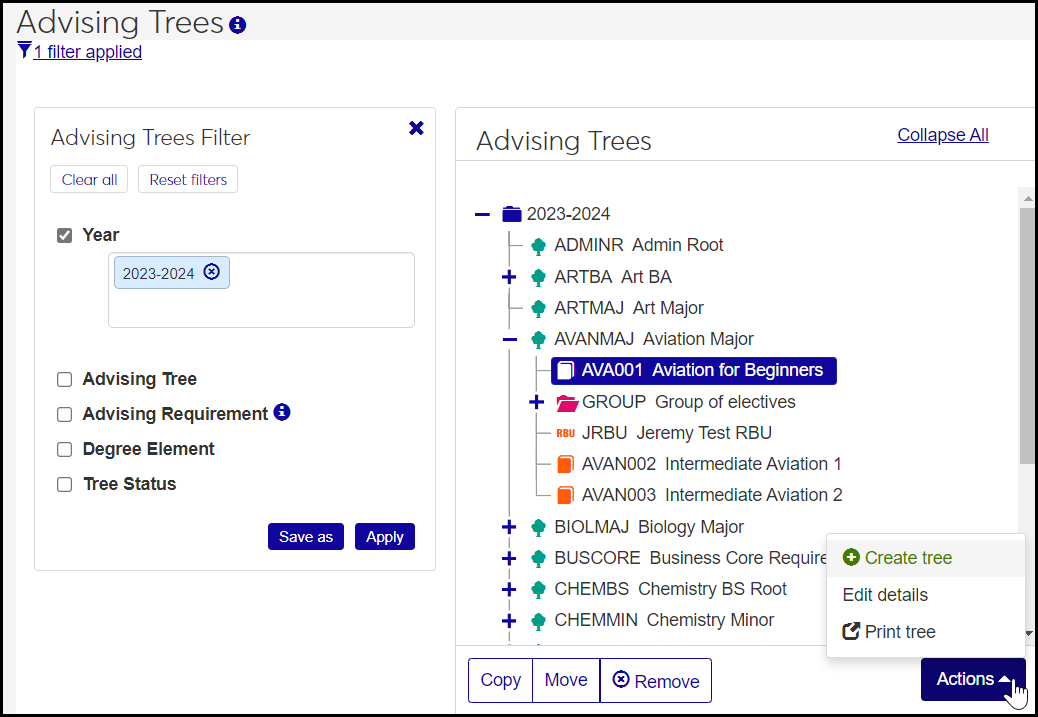The height and width of the screenshot is (717, 1038).
Task: Click info icon next to Advising Requirement
Action: click(x=282, y=412)
